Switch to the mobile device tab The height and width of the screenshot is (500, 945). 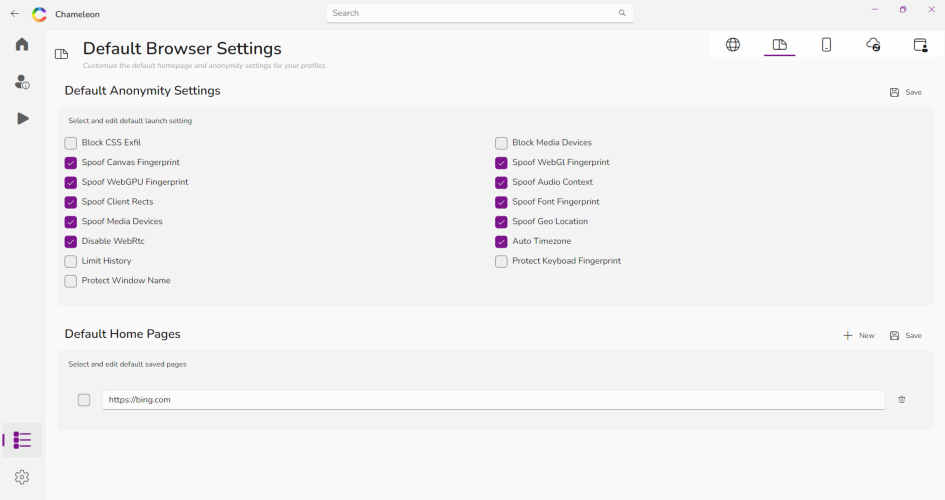coord(826,45)
